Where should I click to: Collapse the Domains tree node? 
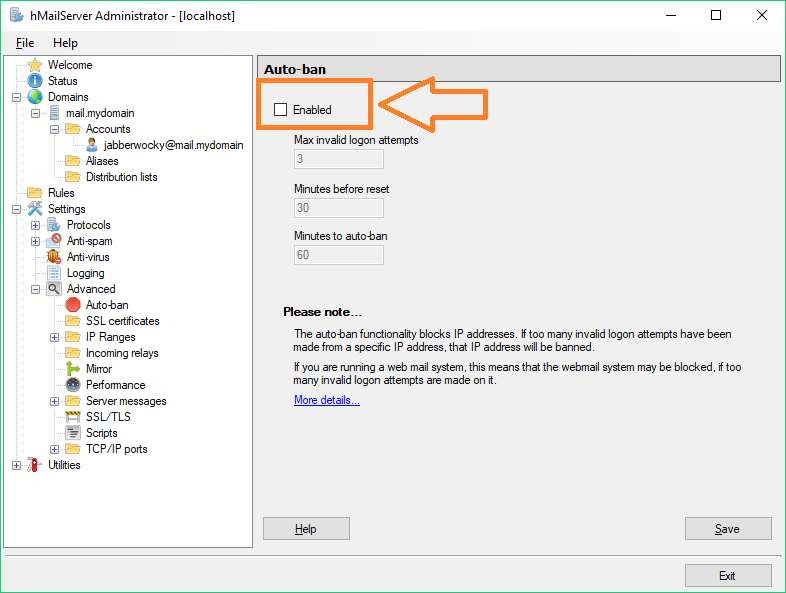click(17, 97)
